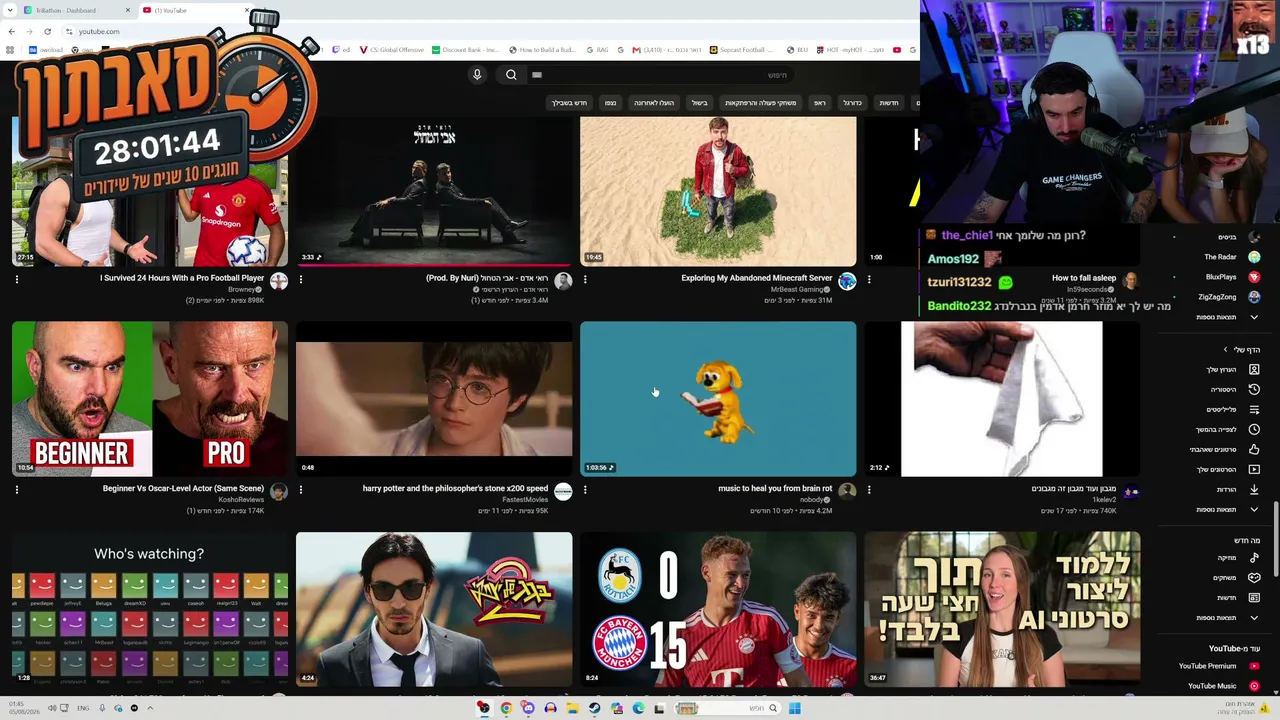
Task: Open History icon in the sidebar
Action: [x=1254, y=389]
